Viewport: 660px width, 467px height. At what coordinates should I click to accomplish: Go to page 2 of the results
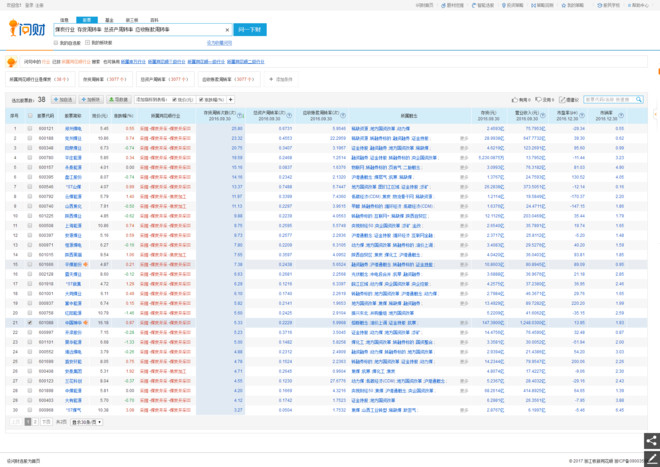coord(35,422)
